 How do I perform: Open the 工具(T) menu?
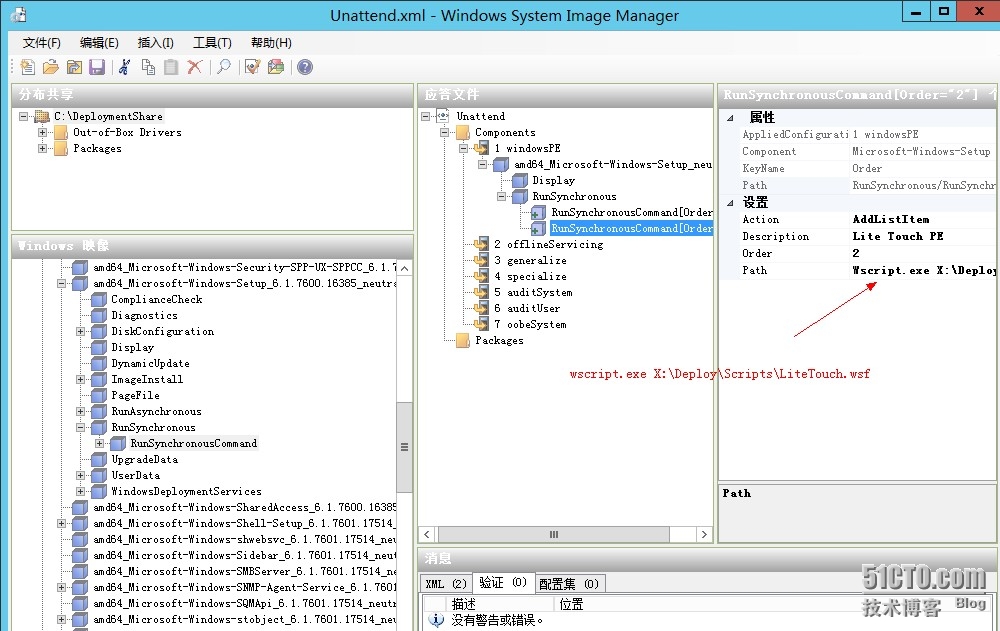point(212,43)
